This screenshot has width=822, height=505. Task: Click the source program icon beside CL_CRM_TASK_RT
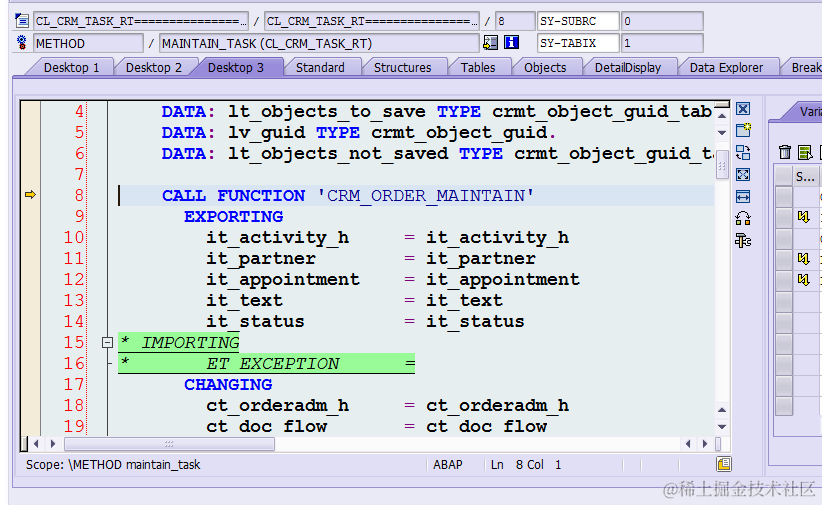coord(22,21)
